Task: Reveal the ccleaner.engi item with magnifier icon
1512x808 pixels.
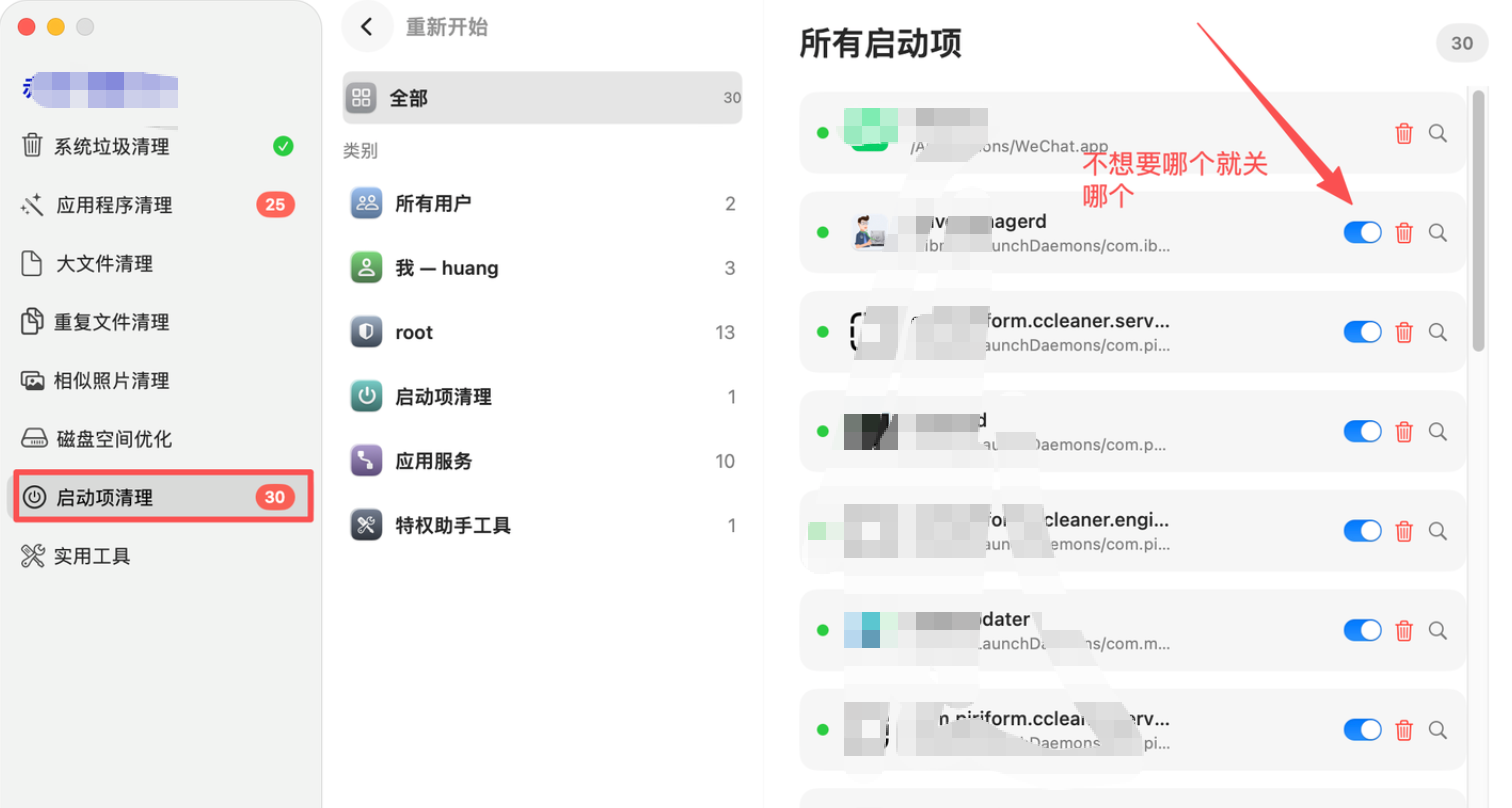Action: point(1438,531)
